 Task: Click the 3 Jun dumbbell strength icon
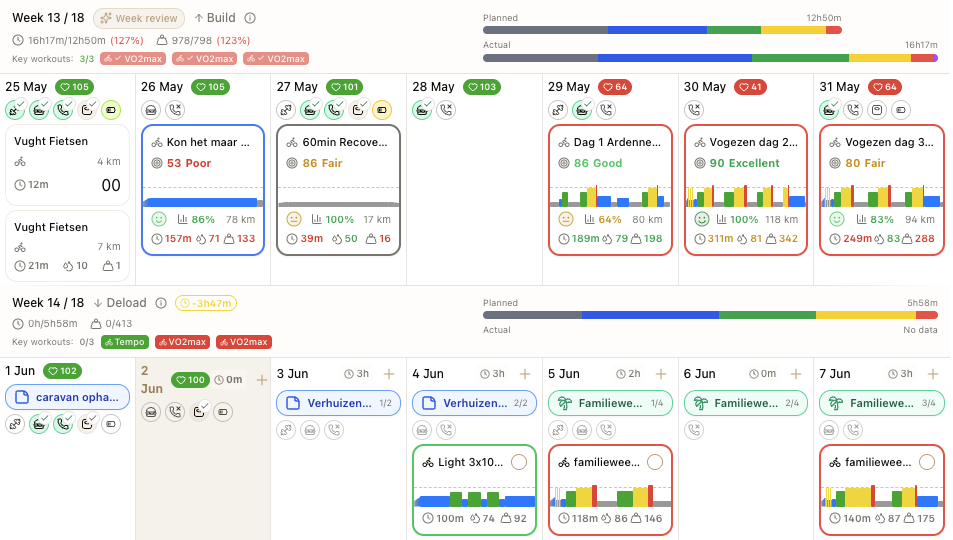pyautogui.click(x=286, y=430)
